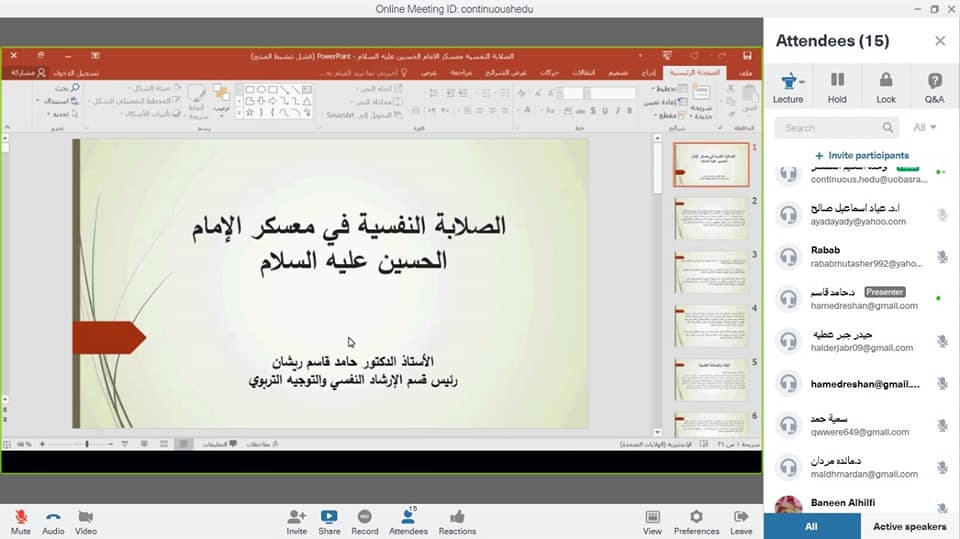Expand the Leave meeting menu
Image resolution: width=960 pixels, height=539 pixels.
741,517
